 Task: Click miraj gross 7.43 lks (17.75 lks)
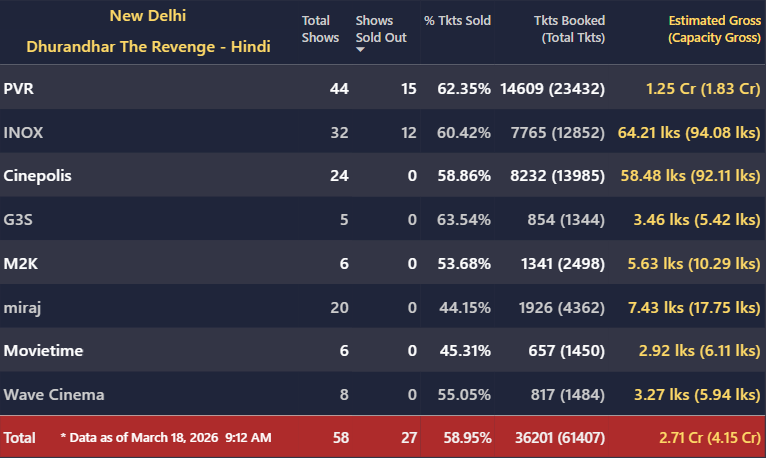694,308
